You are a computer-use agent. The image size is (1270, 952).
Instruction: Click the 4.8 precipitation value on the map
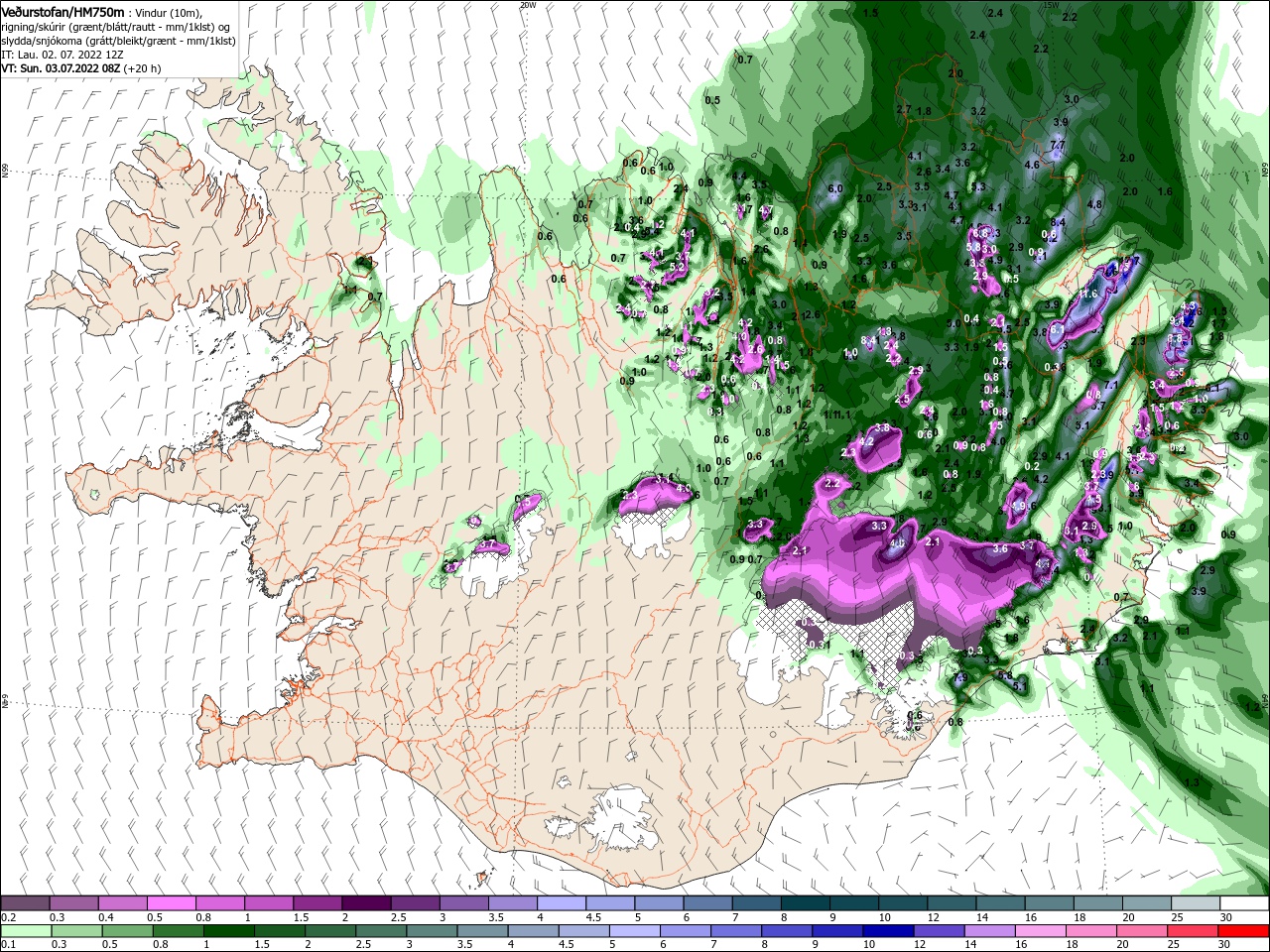(1095, 204)
